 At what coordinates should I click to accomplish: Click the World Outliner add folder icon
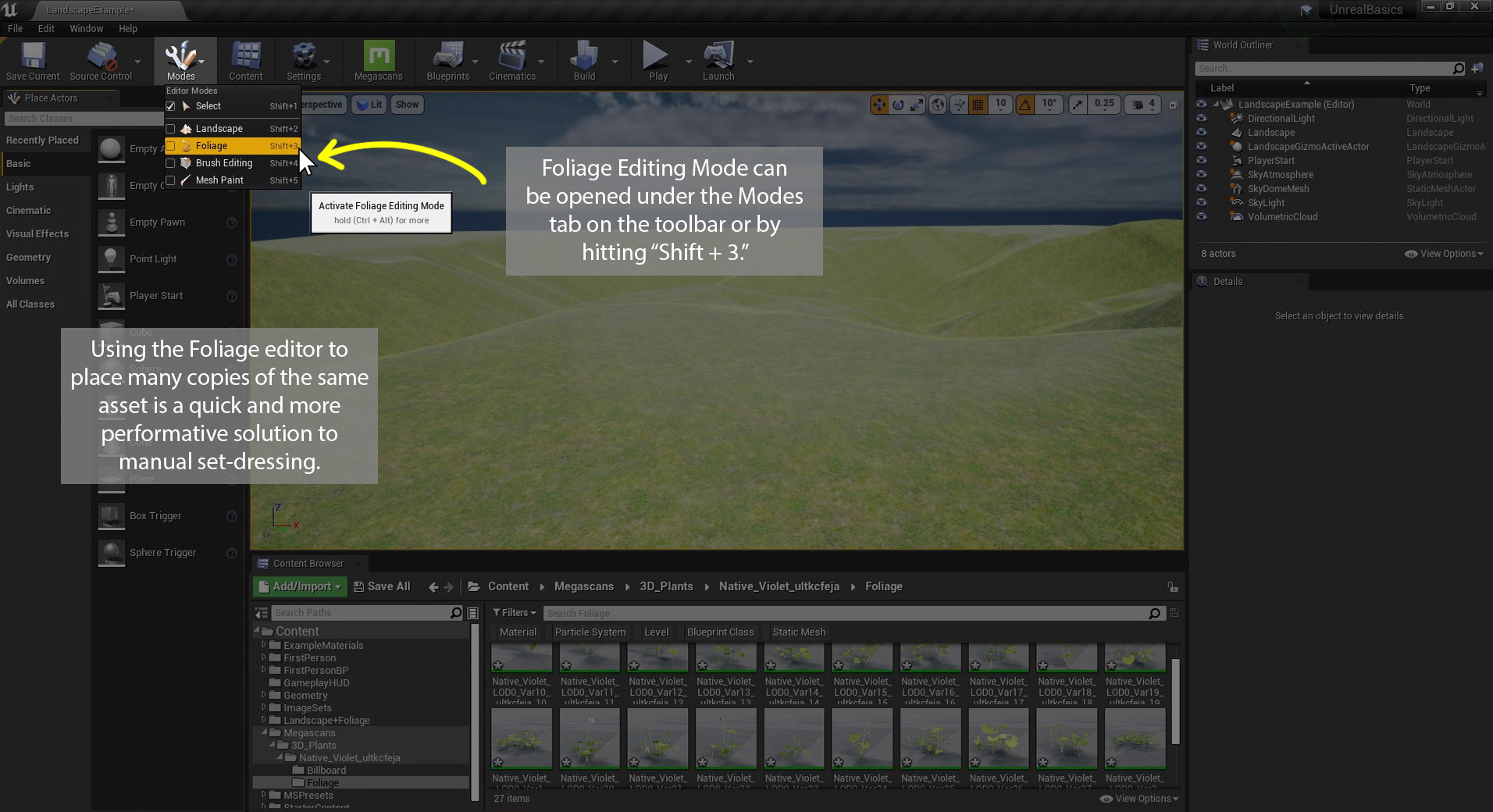[x=1477, y=69]
